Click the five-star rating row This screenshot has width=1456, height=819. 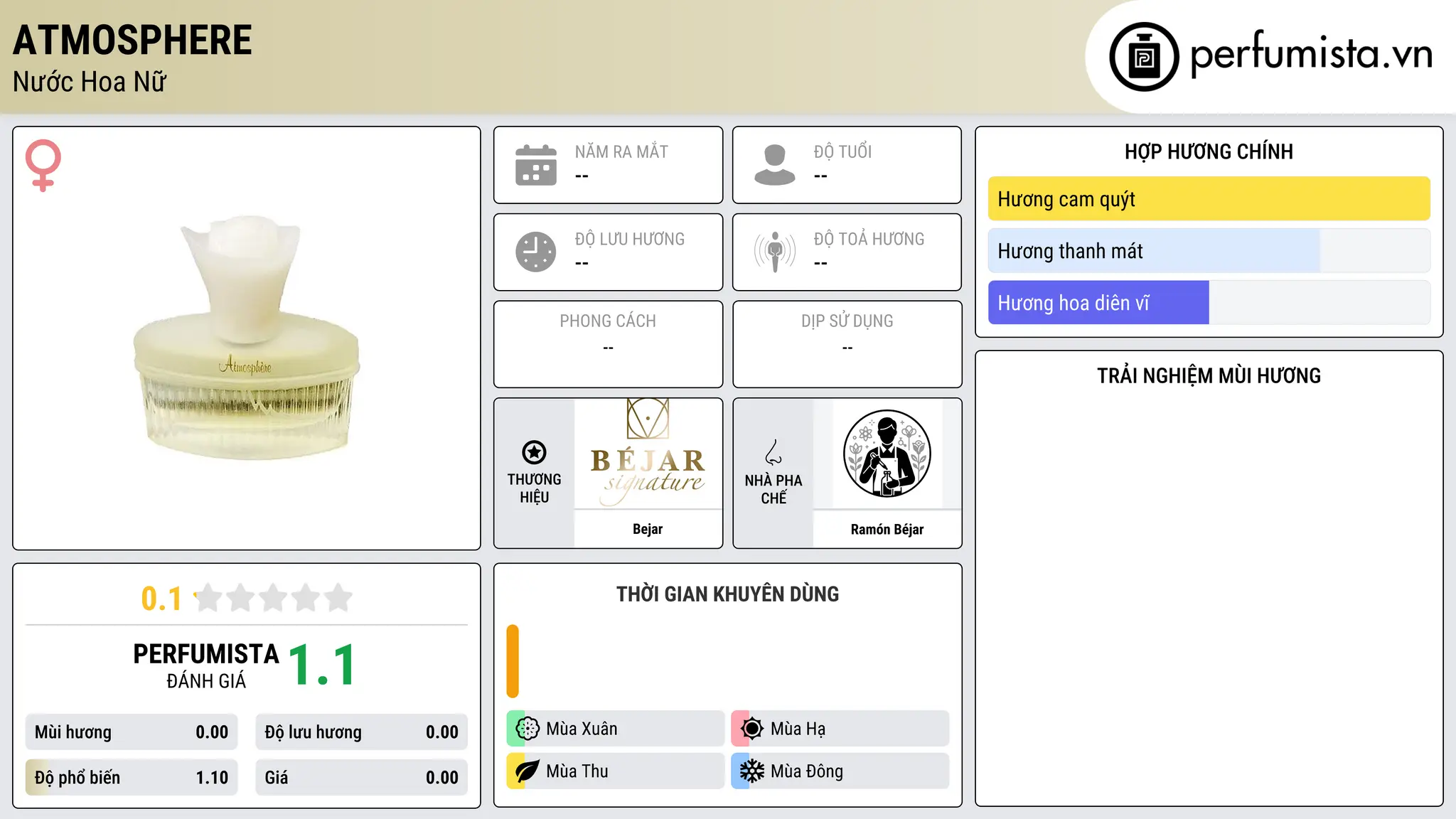tap(274, 598)
